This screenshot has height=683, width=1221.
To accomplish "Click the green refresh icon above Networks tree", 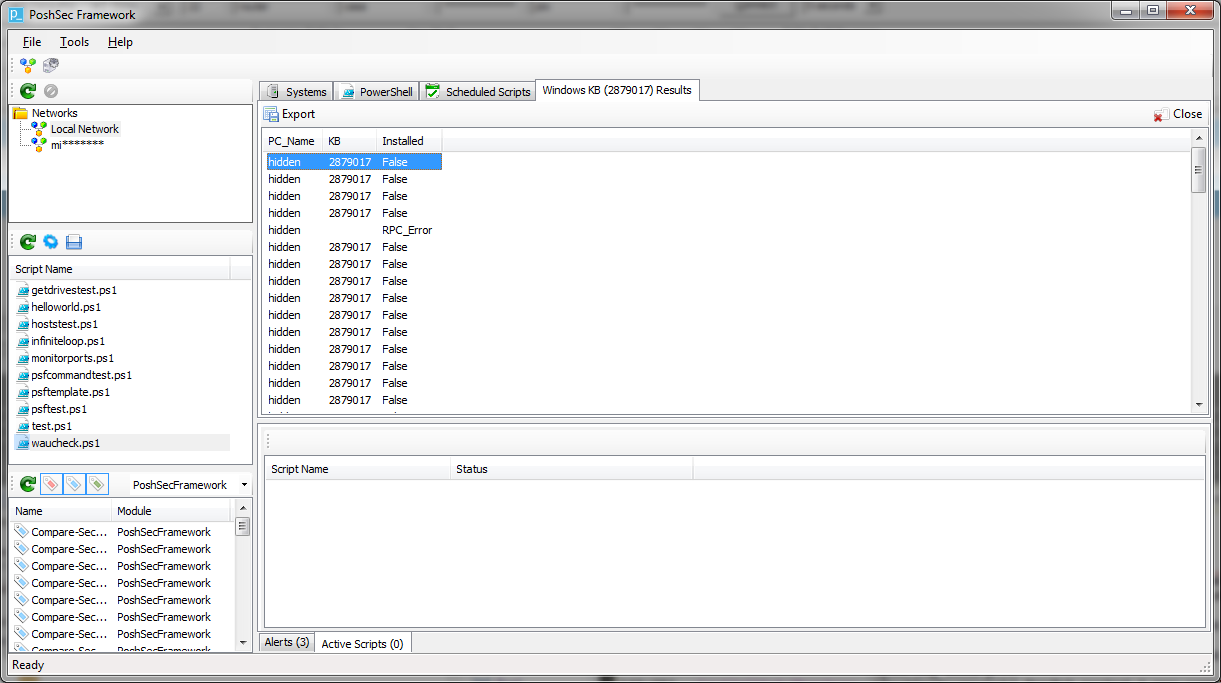I will point(28,91).
